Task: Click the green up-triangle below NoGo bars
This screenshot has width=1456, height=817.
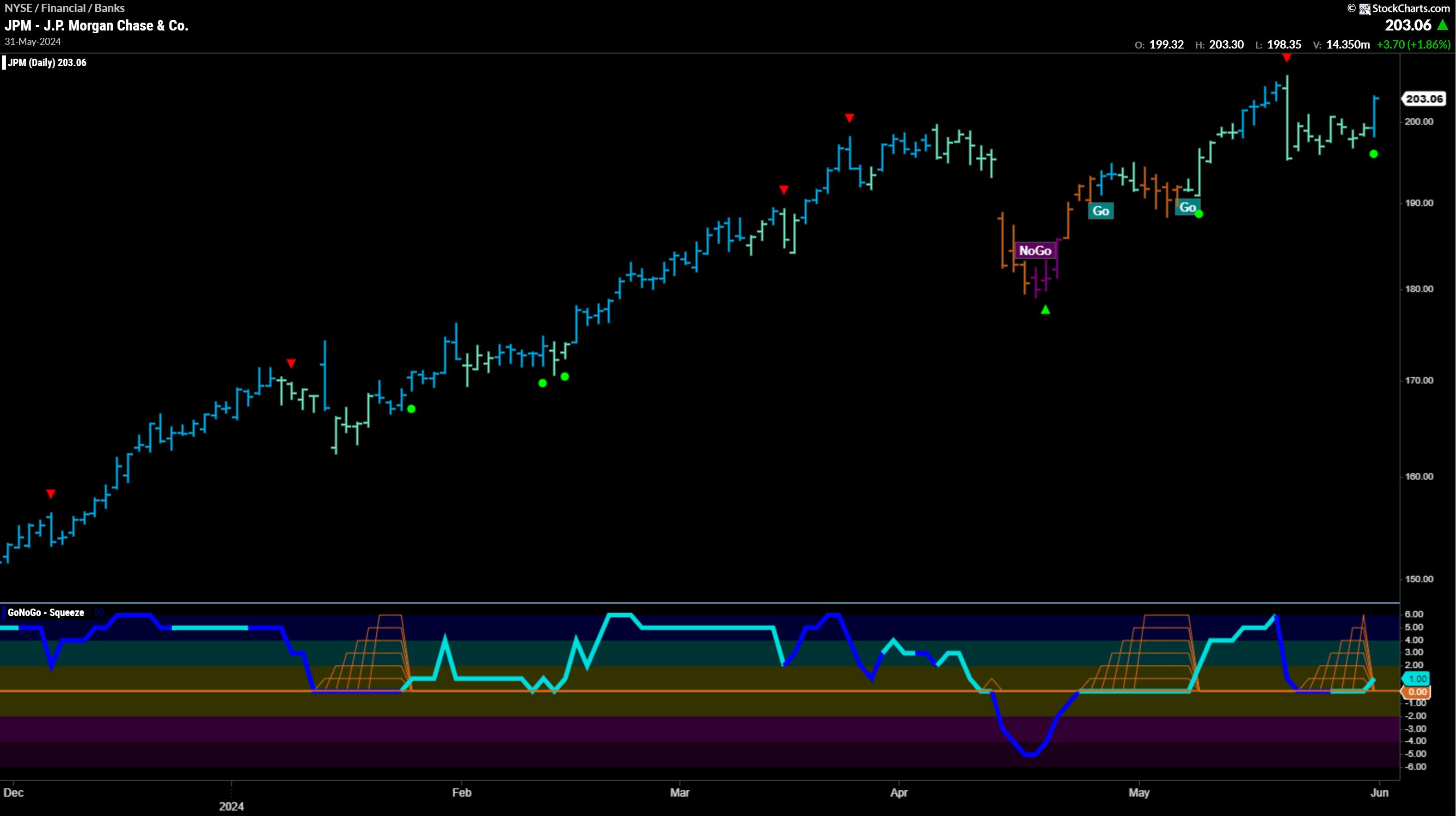Action: click(x=1045, y=310)
